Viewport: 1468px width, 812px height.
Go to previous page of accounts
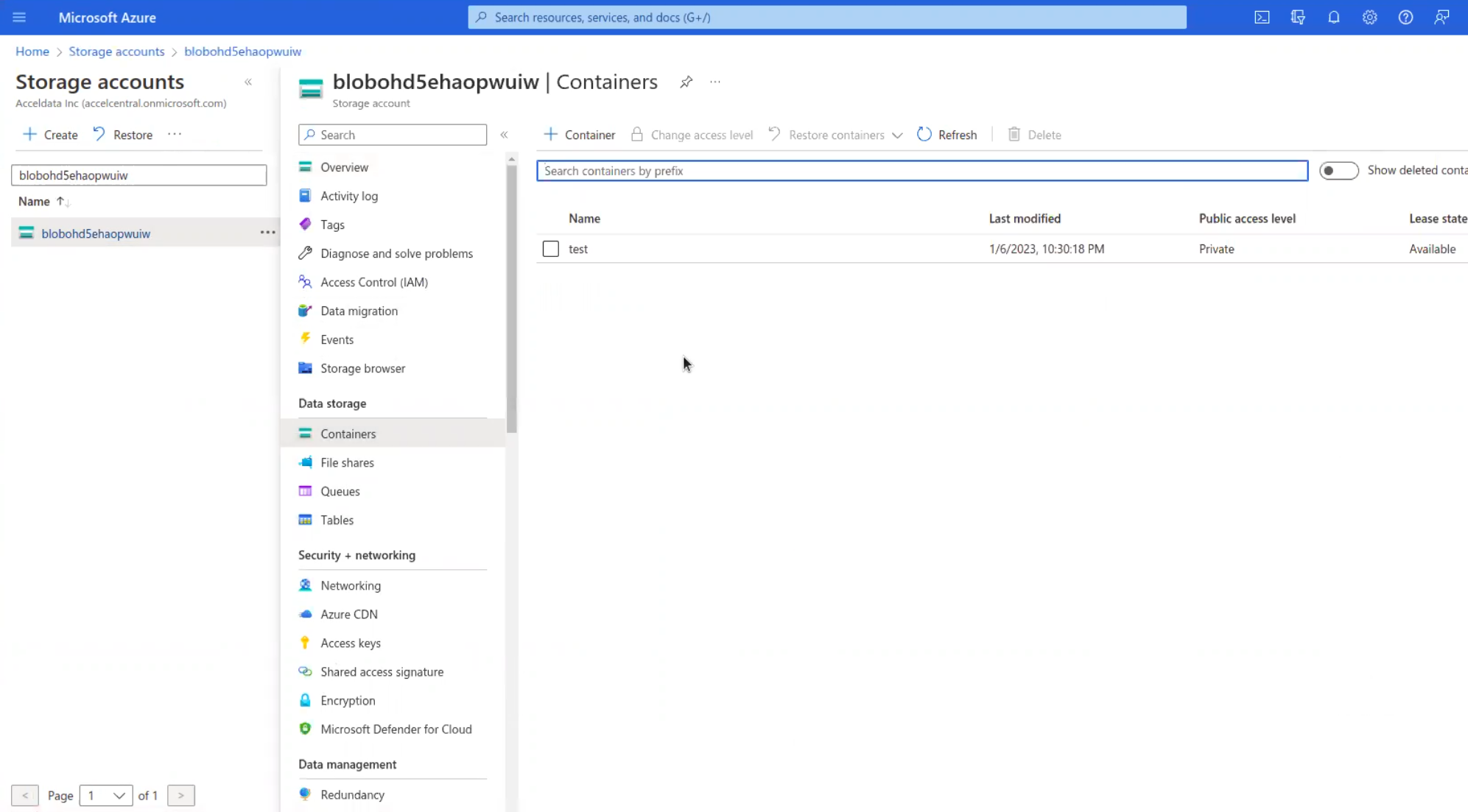(25, 795)
